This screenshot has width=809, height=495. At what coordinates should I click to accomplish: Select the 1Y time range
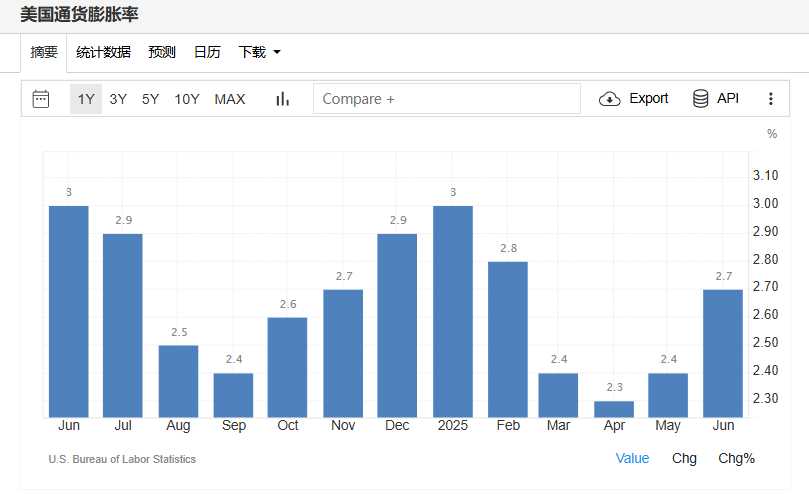[86, 99]
